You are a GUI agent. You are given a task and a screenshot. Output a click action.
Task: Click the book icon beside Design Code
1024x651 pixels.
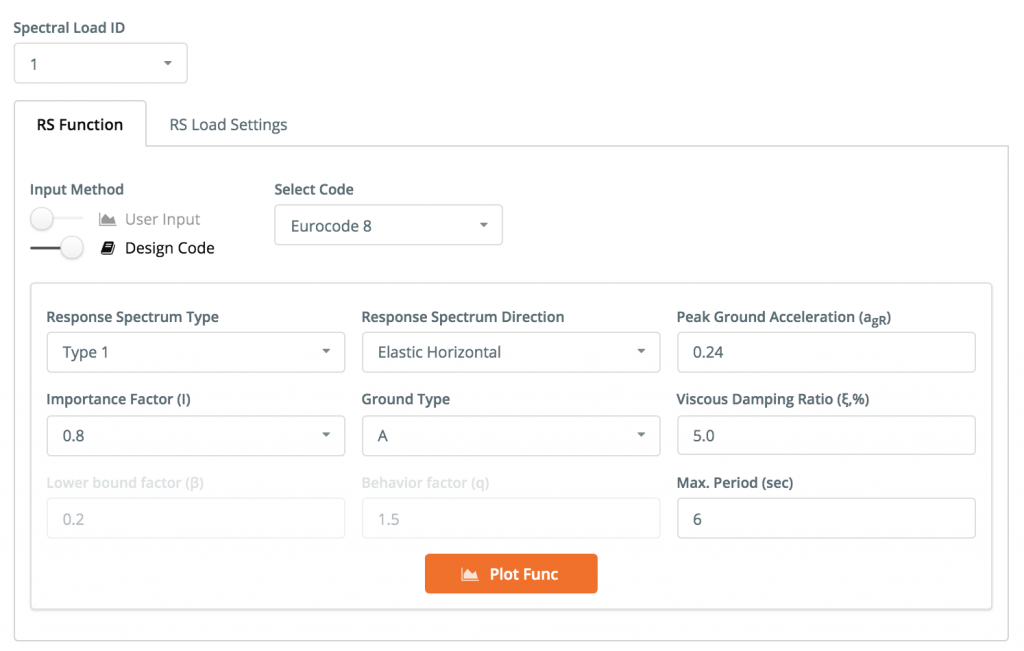click(x=108, y=247)
